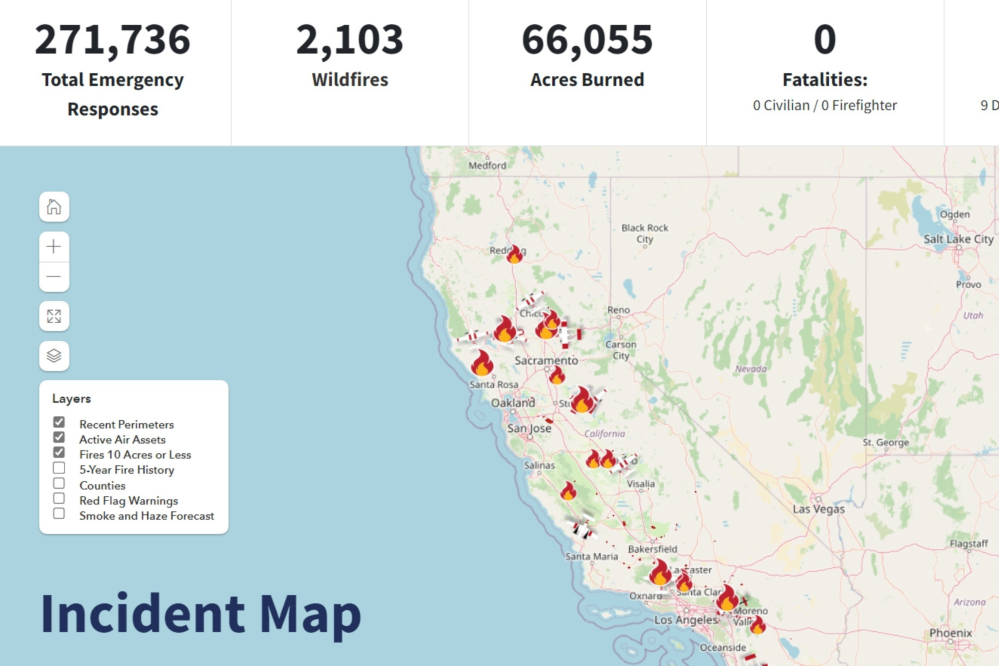
Task: Zoom out with the minus button
Action: pos(54,277)
